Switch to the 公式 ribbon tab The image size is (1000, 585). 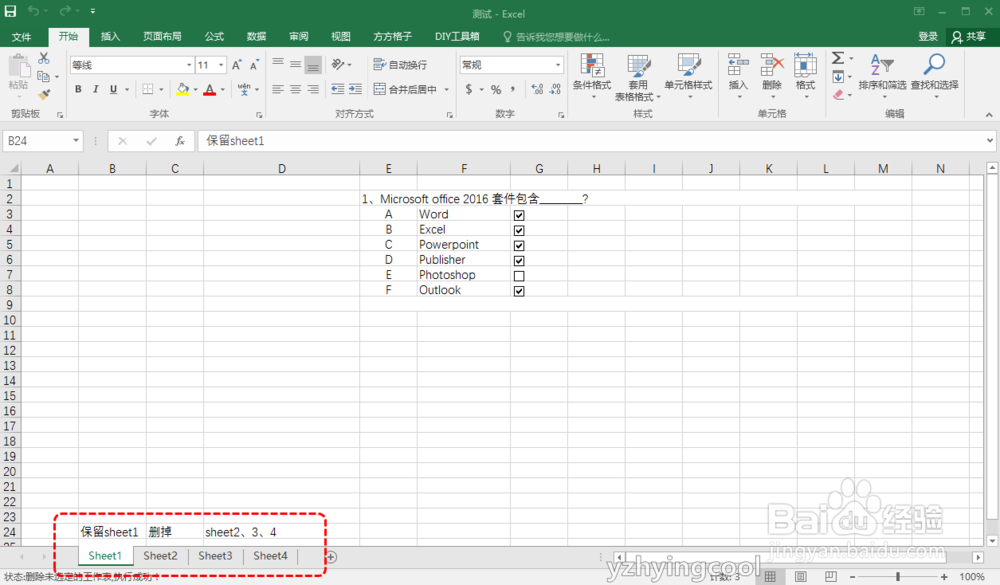(x=214, y=36)
